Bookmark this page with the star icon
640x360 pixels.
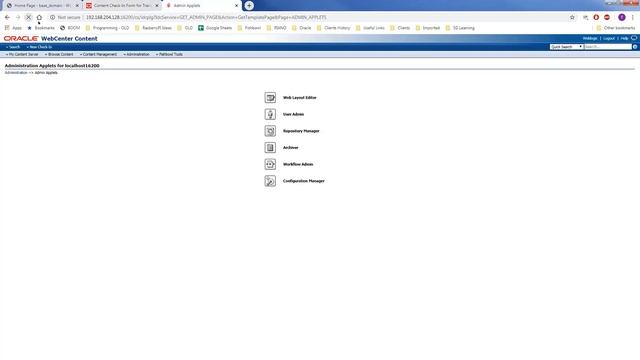tap(572, 17)
